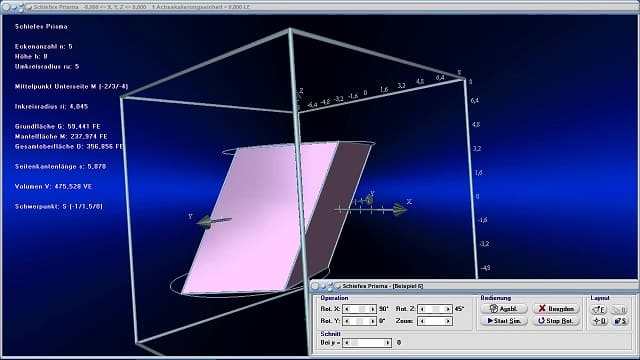Click the Schnitt 'Bei y' right arrow

(x=387, y=342)
